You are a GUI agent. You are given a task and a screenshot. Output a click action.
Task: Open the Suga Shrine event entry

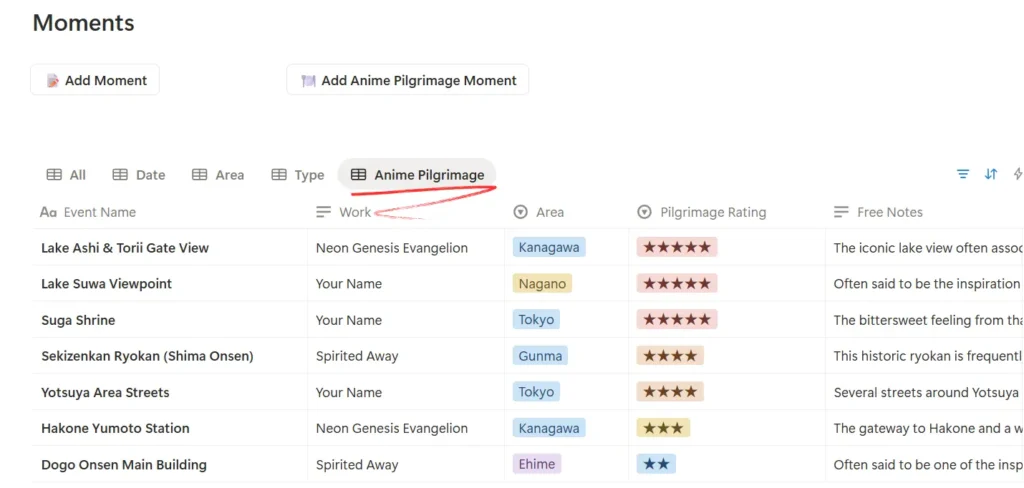[78, 320]
